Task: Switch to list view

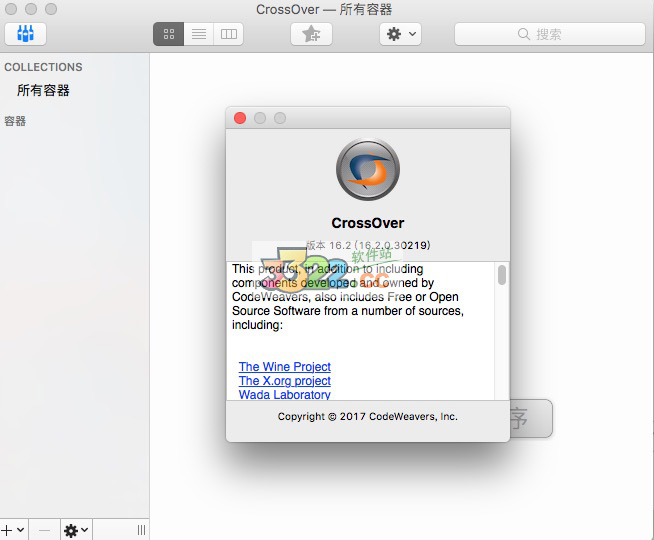Action: point(199,34)
